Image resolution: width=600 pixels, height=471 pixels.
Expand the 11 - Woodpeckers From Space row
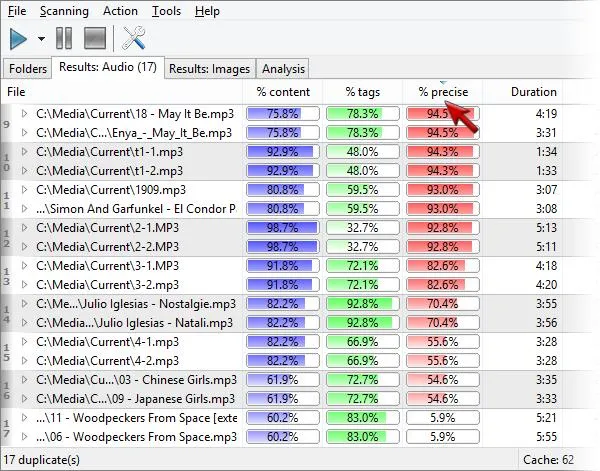click(x=24, y=418)
